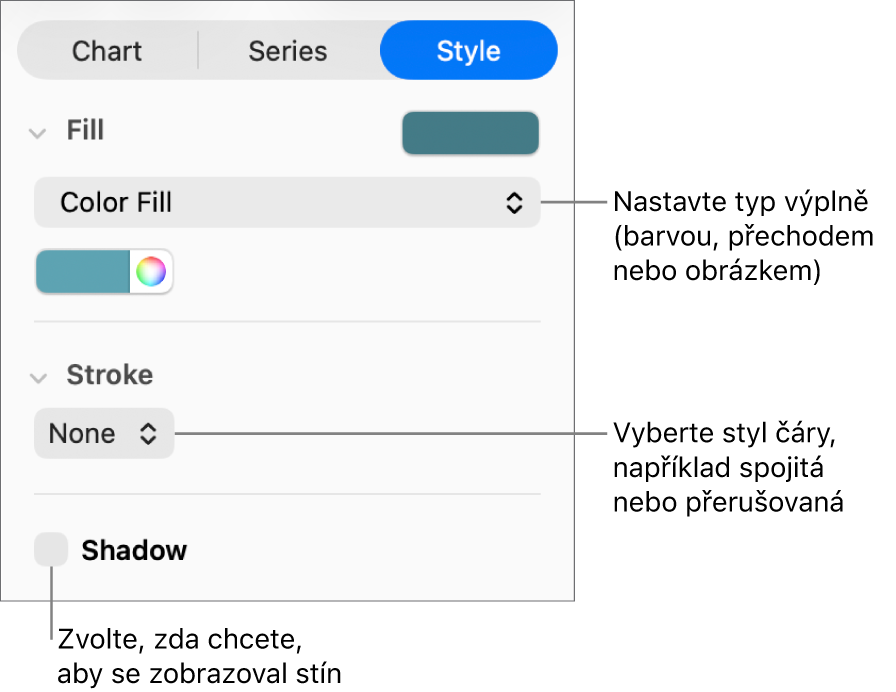Open the Stroke style dropdown showing None
The width and height of the screenshot is (896, 692).
(x=104, y=433)
